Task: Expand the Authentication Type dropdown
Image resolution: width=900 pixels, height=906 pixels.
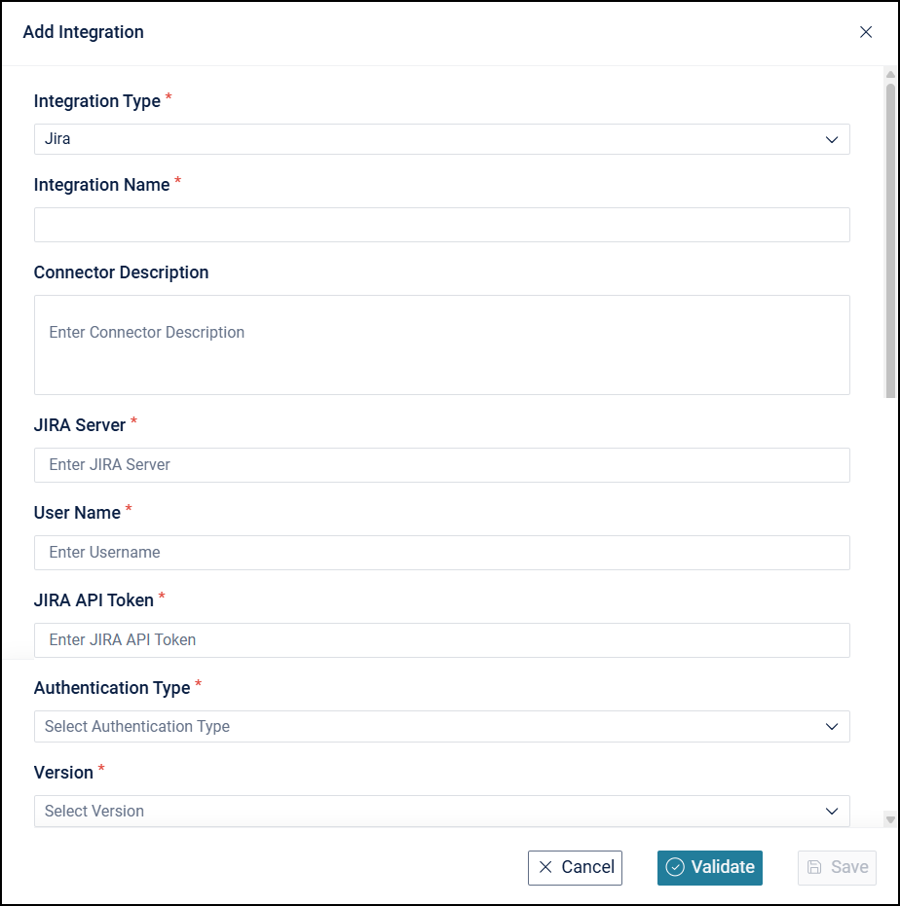Action: click(441, 727)
